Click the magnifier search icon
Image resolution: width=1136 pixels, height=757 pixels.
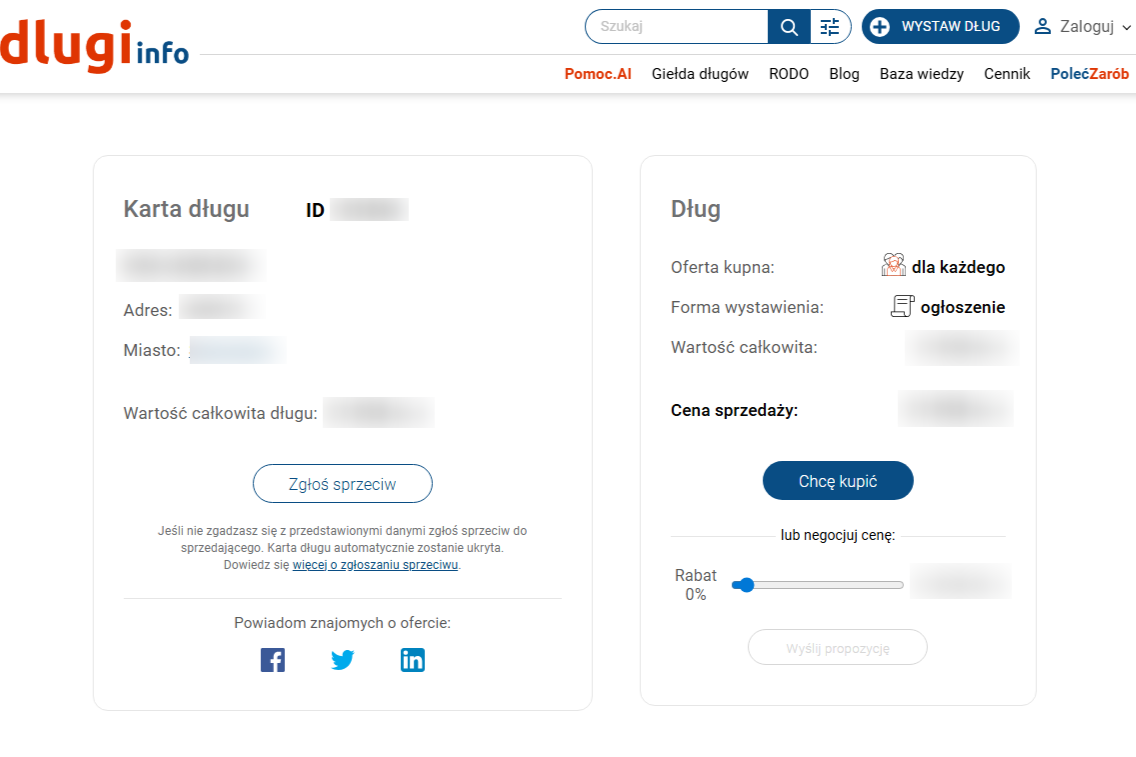coord(789,27)
